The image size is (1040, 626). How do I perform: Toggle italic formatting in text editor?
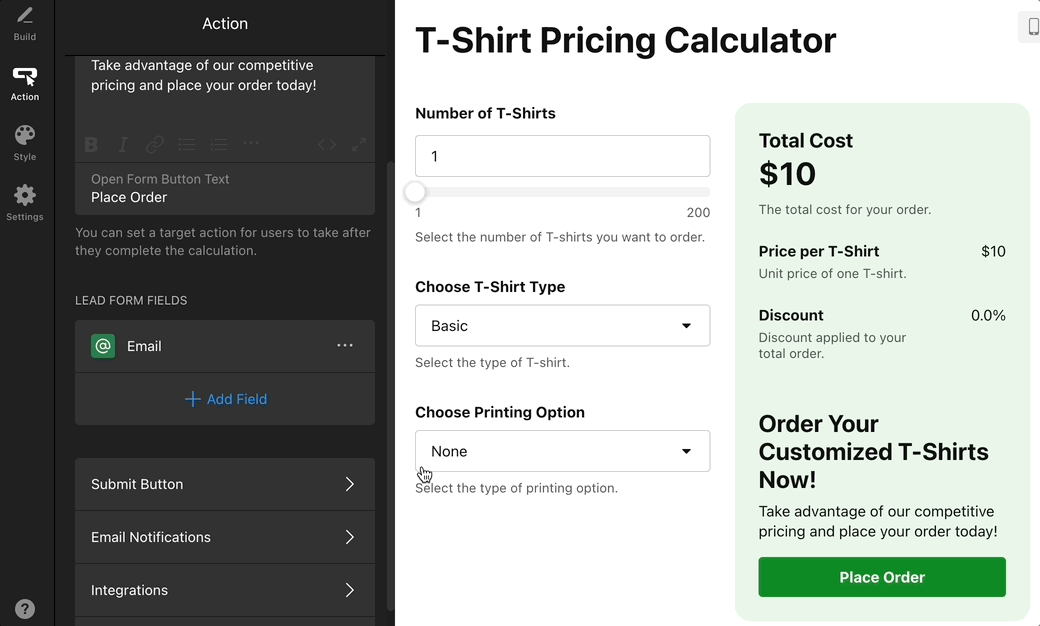[x=123, y=145]
